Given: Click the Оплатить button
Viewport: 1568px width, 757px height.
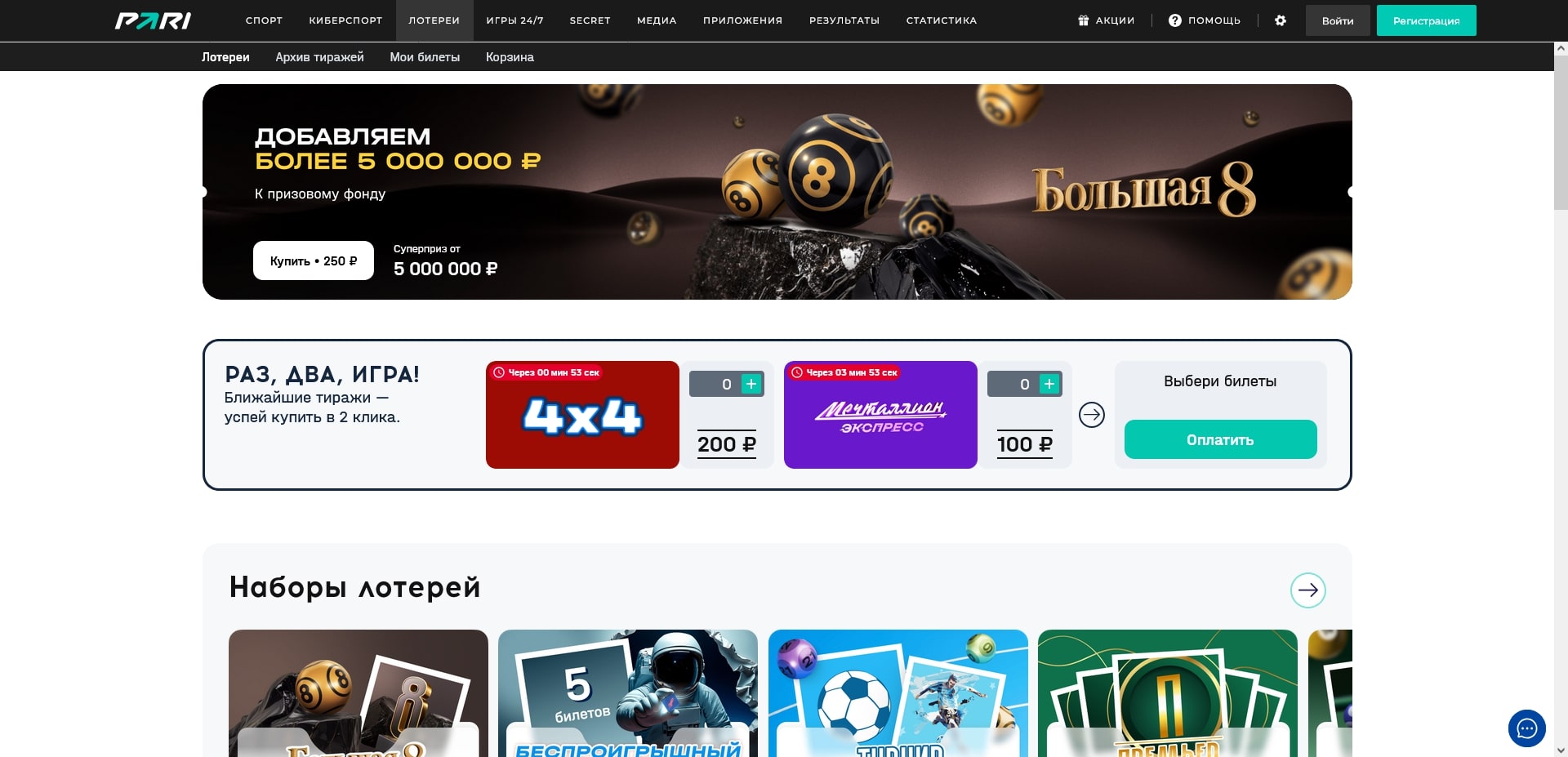Looking at the screenshot, I should 1220,439.
